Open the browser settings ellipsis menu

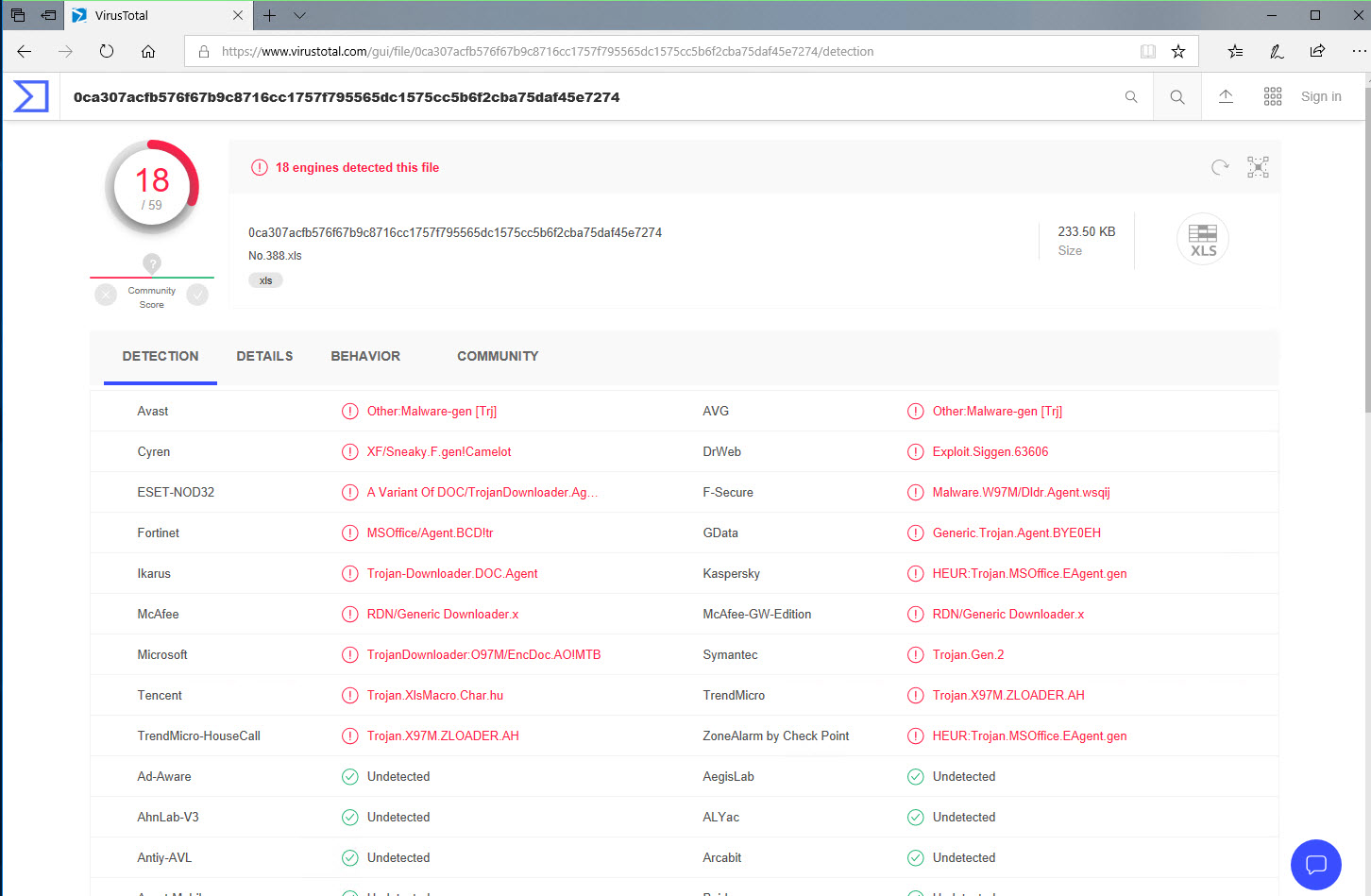pos(1359,51)
